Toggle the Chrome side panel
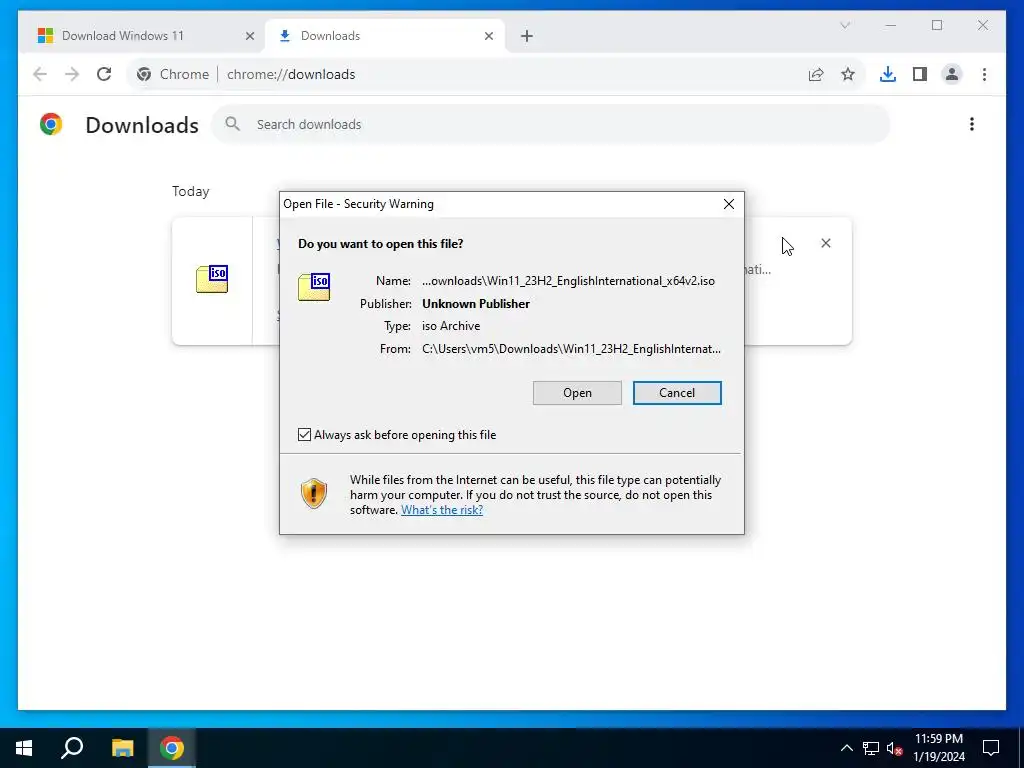 tap(920, 74)
